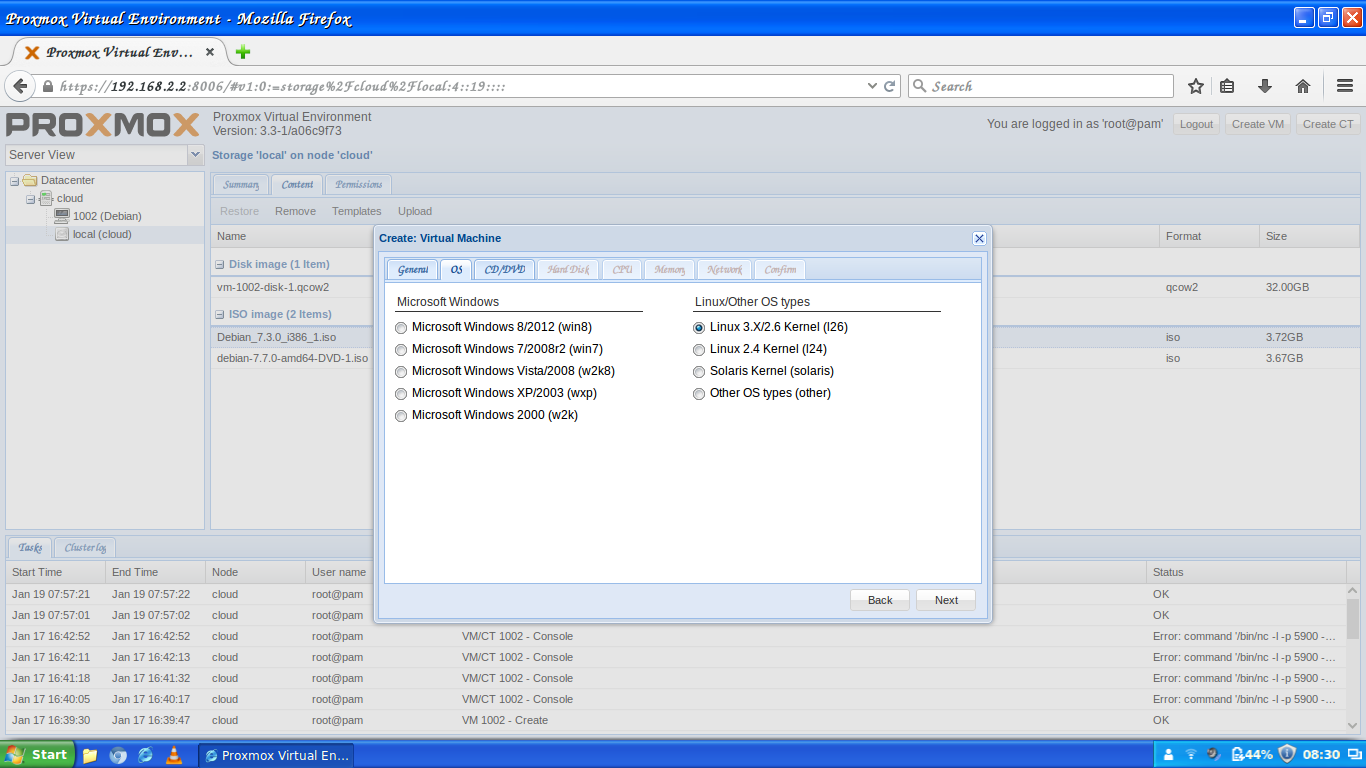
Task: Reload the page with the refresh icon
Action: [x=889, y=86]
